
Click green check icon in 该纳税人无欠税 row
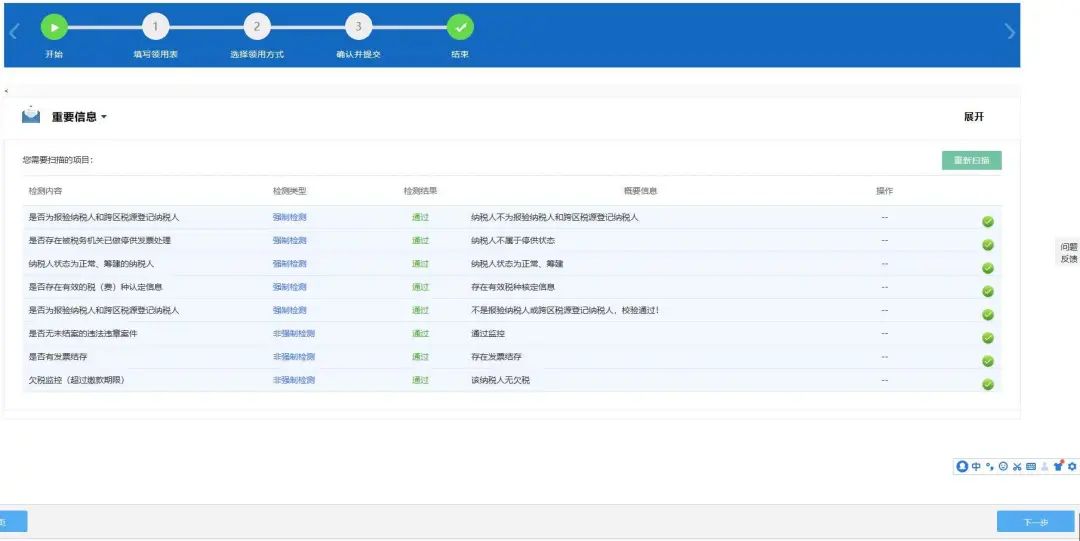point(988,385)
